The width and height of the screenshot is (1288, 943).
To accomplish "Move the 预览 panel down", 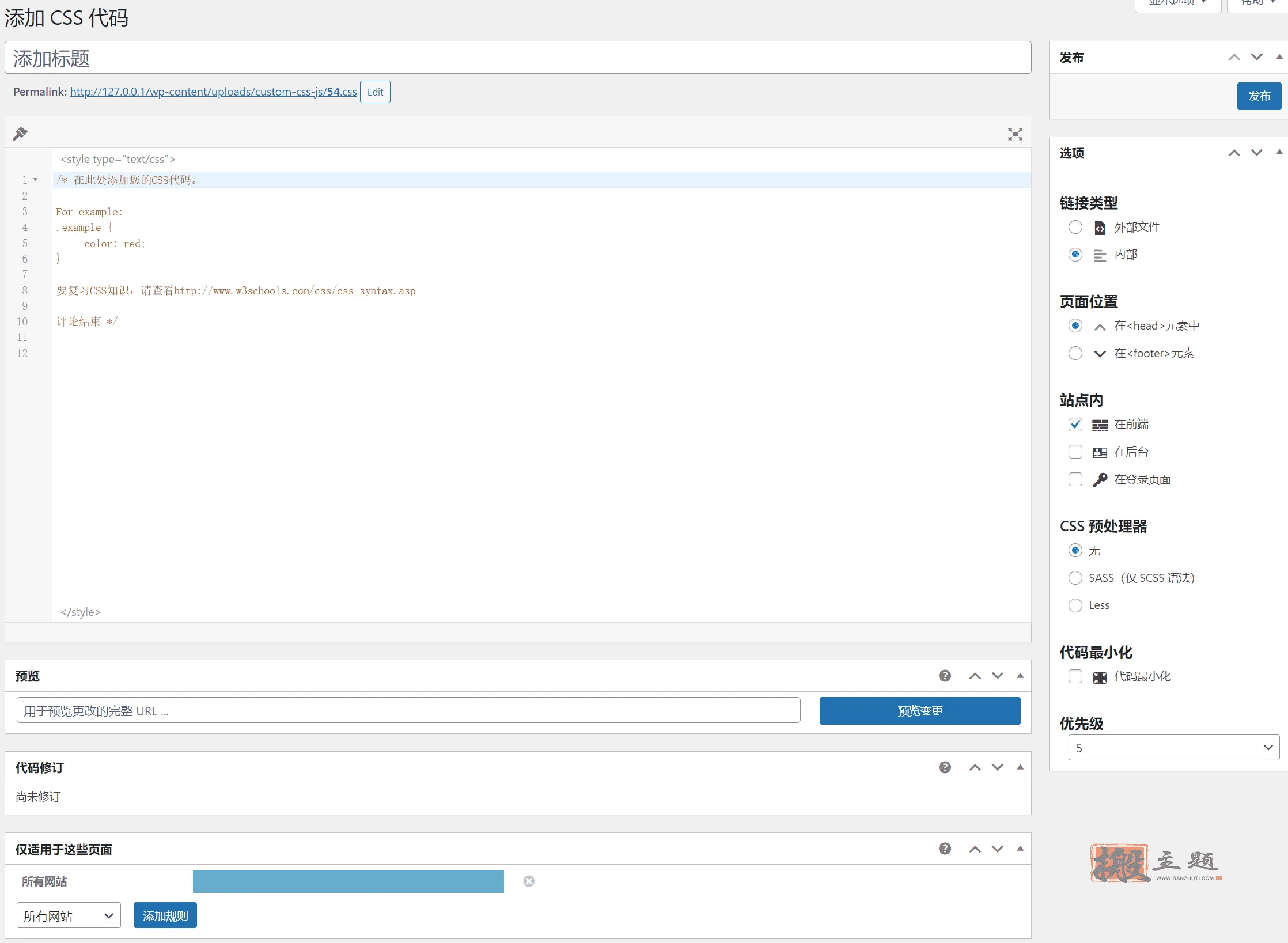I will coord(998,676).
